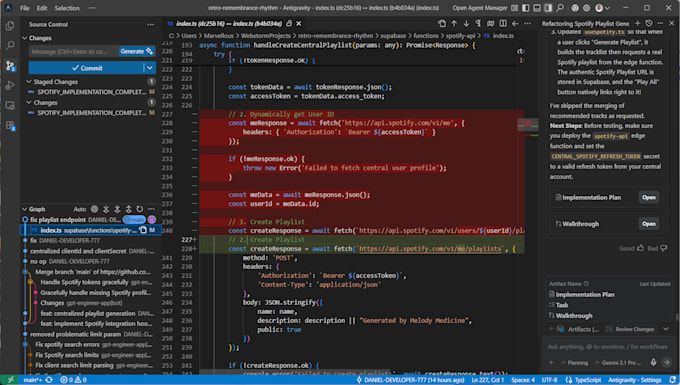
Task: Click the bell icon in status bar
Action: click(673, 380)
